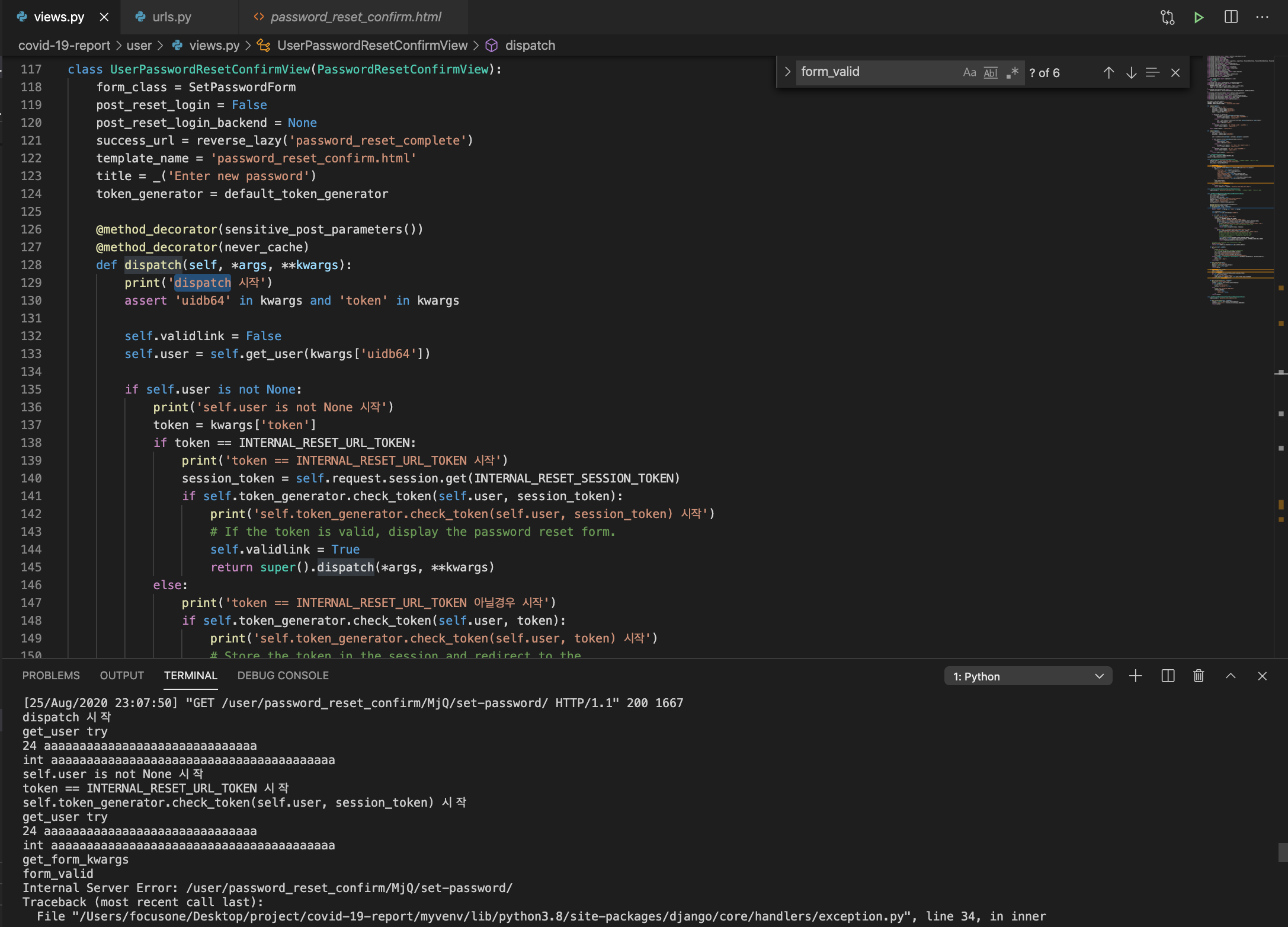
Task: Go to previous find match
Action: click(x=1108, y=72)
